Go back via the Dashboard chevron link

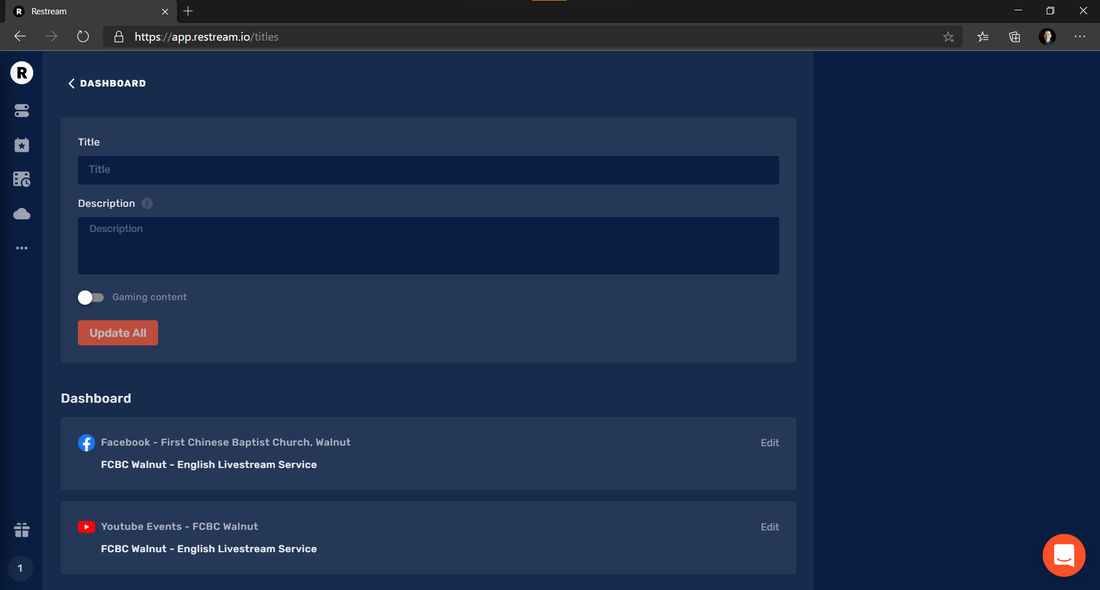point(107,84)
